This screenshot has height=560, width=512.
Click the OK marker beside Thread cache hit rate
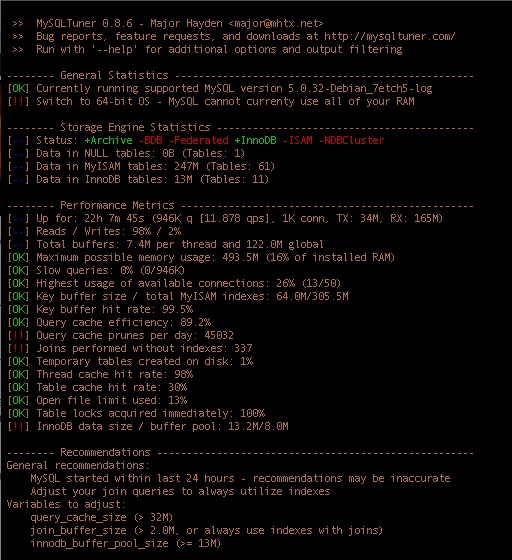pyautogui.click(x=18, y=374)
